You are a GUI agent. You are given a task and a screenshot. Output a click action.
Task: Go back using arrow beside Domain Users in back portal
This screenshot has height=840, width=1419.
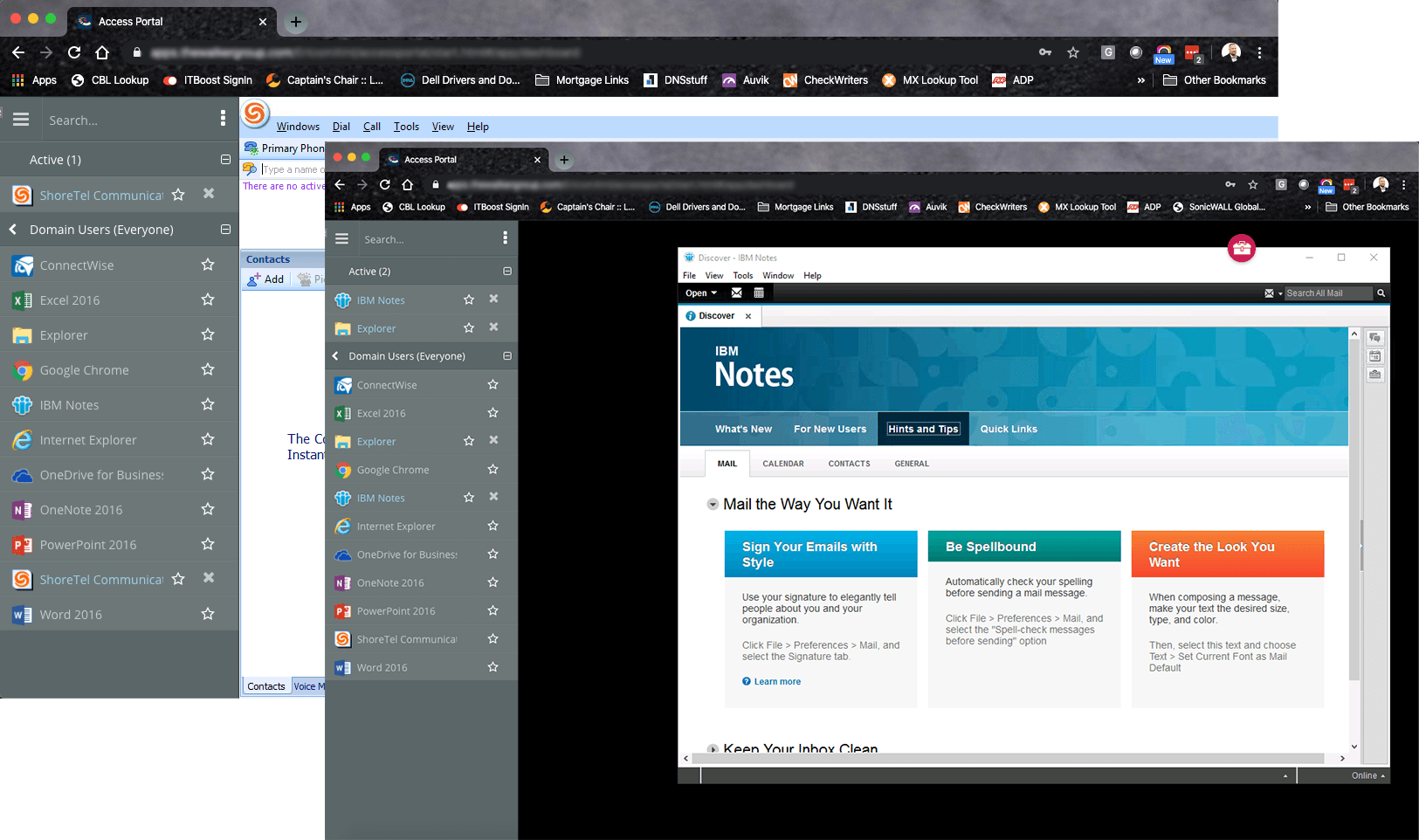click(13, 230)
